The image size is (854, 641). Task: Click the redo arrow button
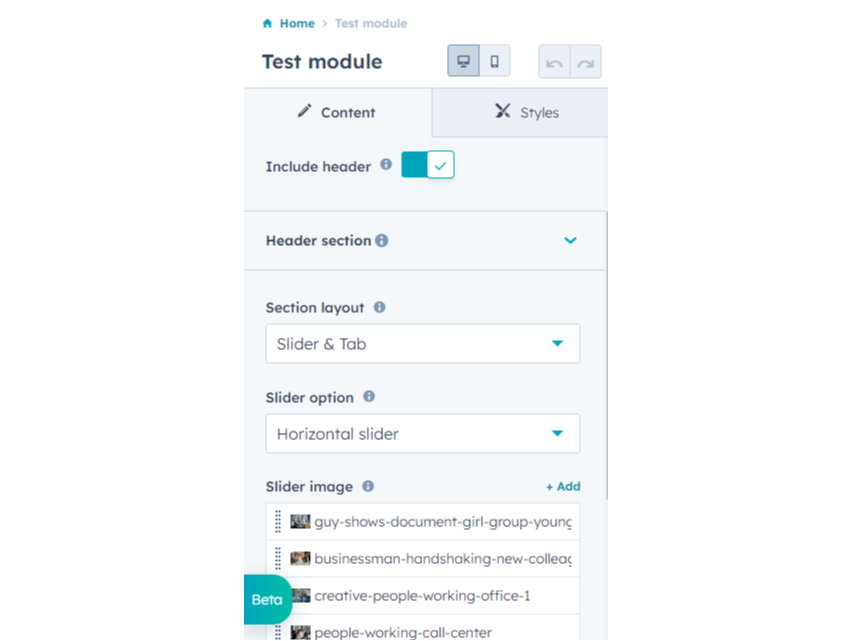[585, 62]
